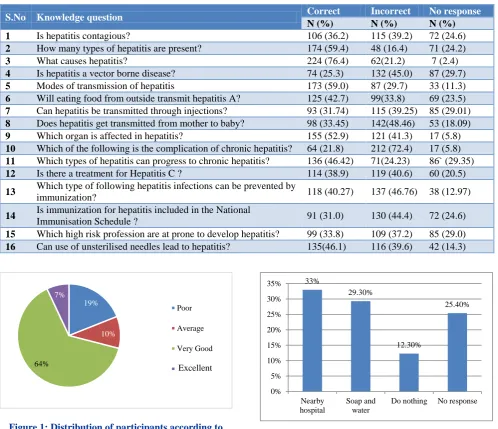Click correct value '174 (59.4)'
The width and height of the screenshot is (498, 429).
tap(328, 48)
